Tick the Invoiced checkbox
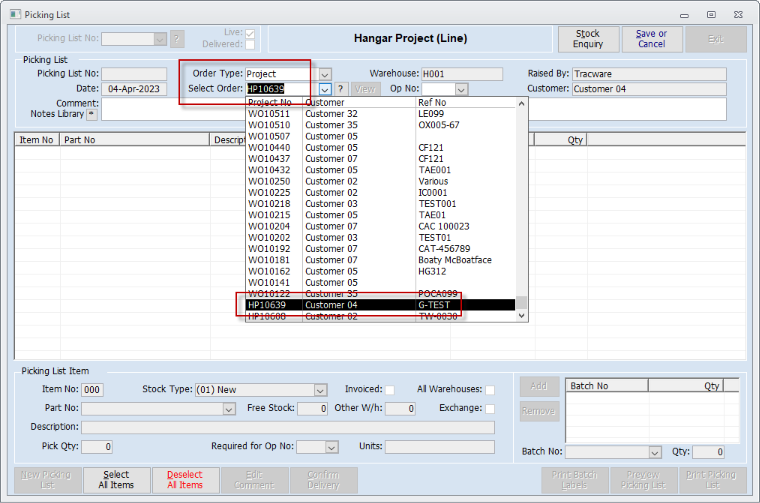Viewport: 760px width, 503px height. 390,390
